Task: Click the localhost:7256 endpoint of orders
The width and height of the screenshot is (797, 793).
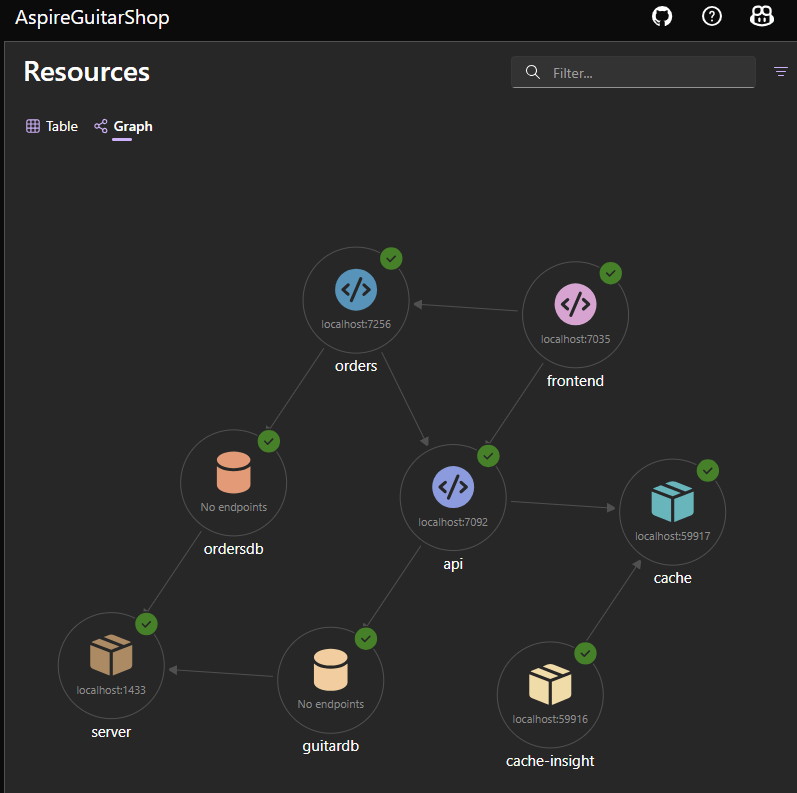Action: [356, 324]
